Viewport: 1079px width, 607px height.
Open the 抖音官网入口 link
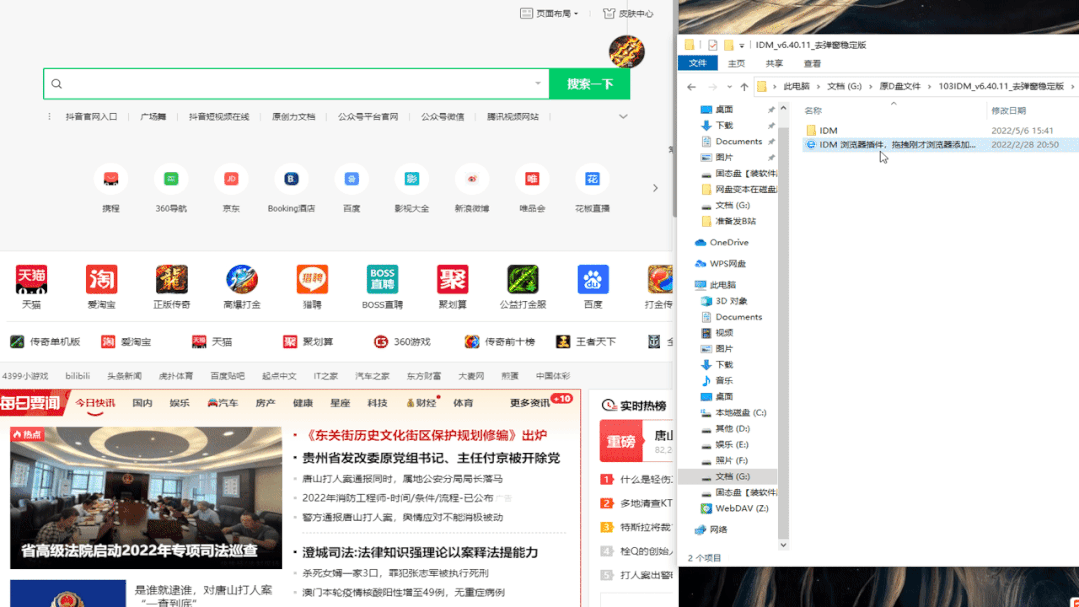click(x=92, y=117)
